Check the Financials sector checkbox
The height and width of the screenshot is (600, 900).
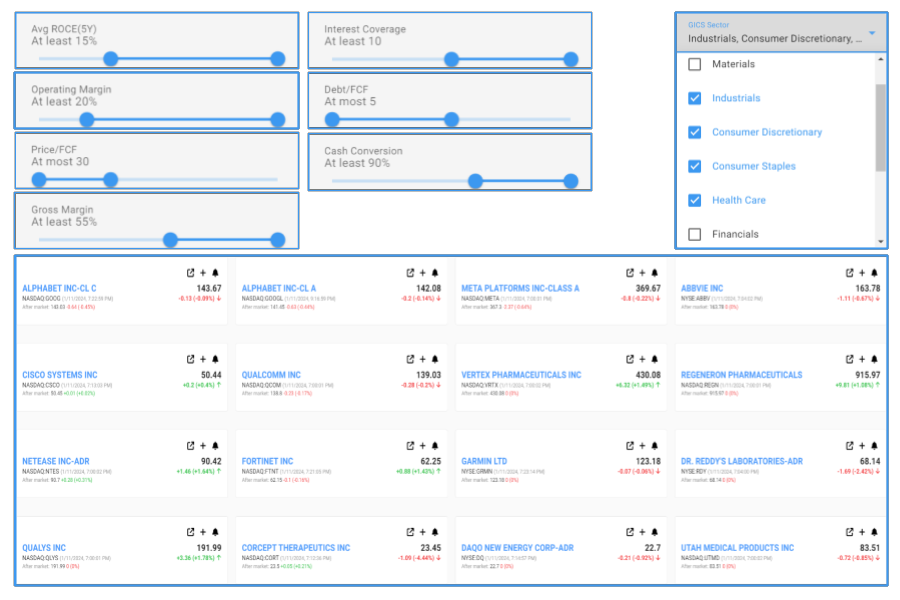pyautogui.click(x=695, y=234)
